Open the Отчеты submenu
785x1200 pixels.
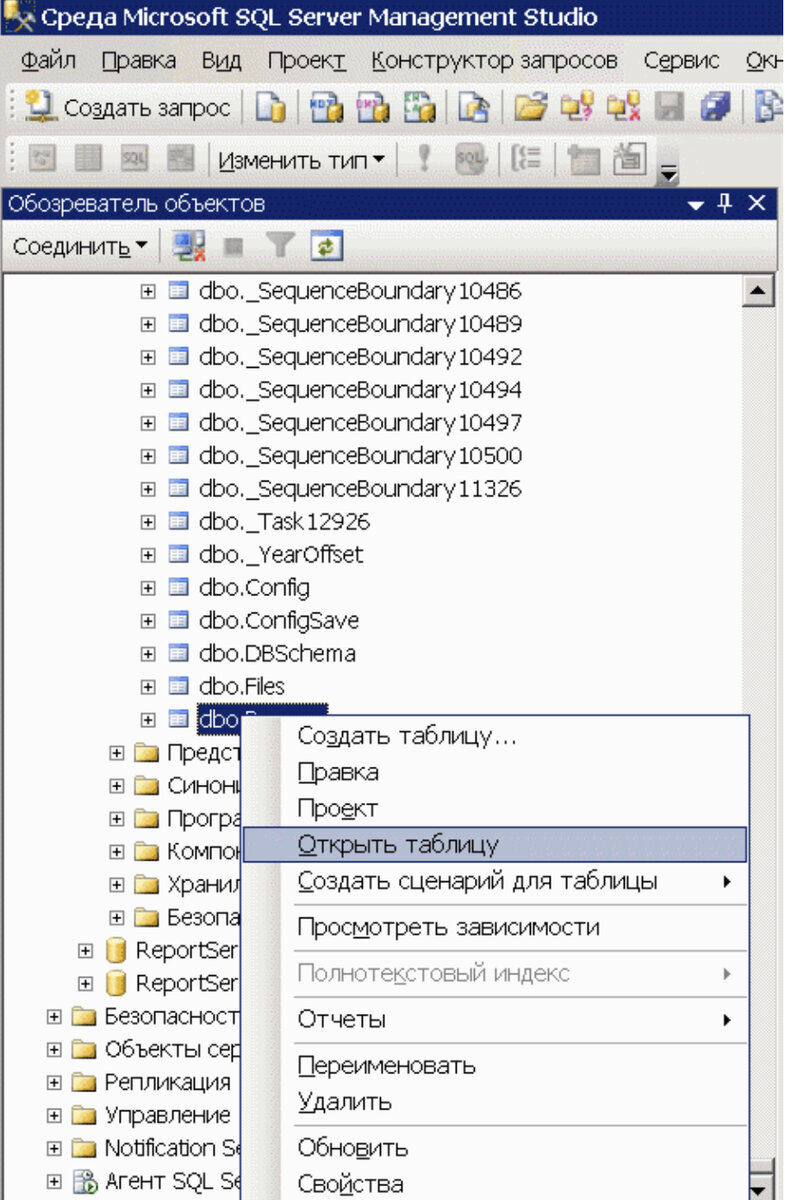(x=496, y=1020)
